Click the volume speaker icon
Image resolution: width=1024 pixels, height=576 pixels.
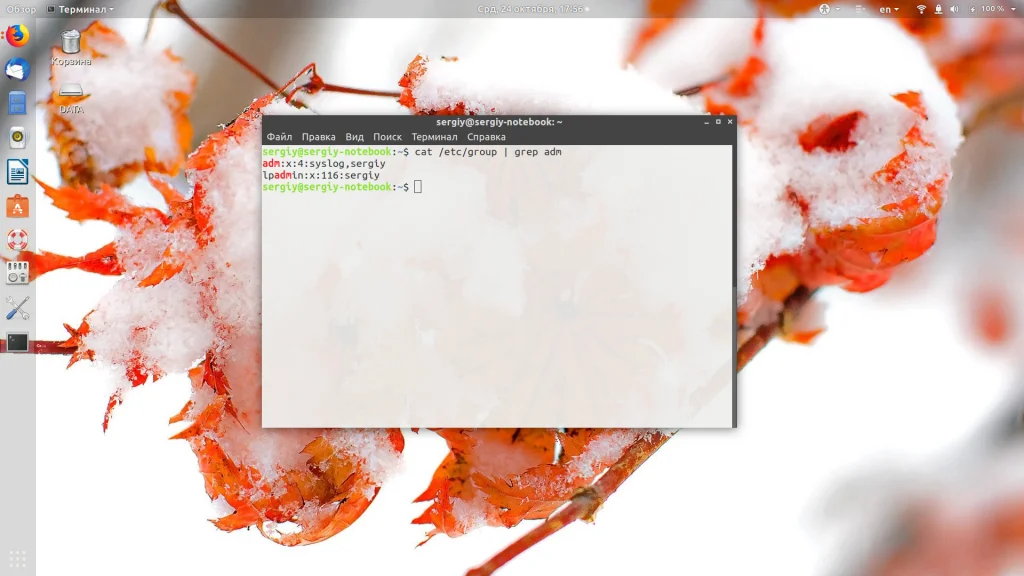click(x=954, y=9)
